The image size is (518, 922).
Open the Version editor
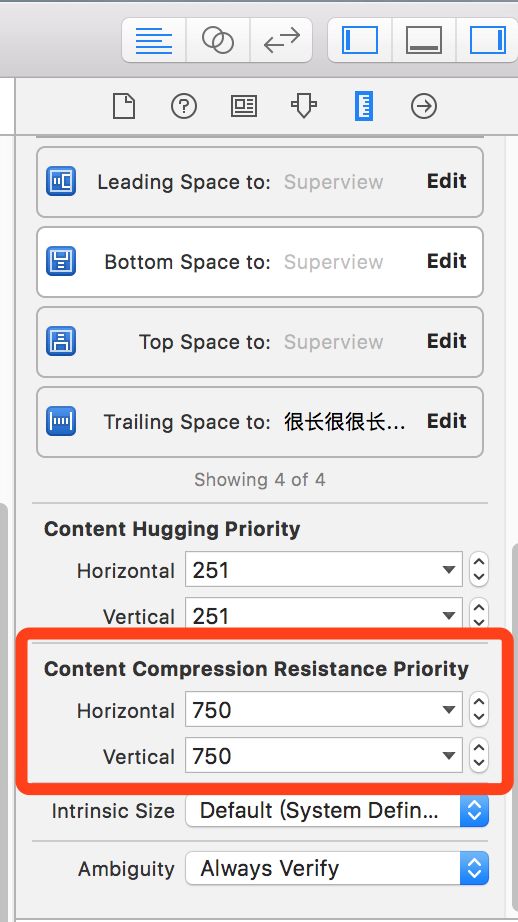[x=281, y=40]
